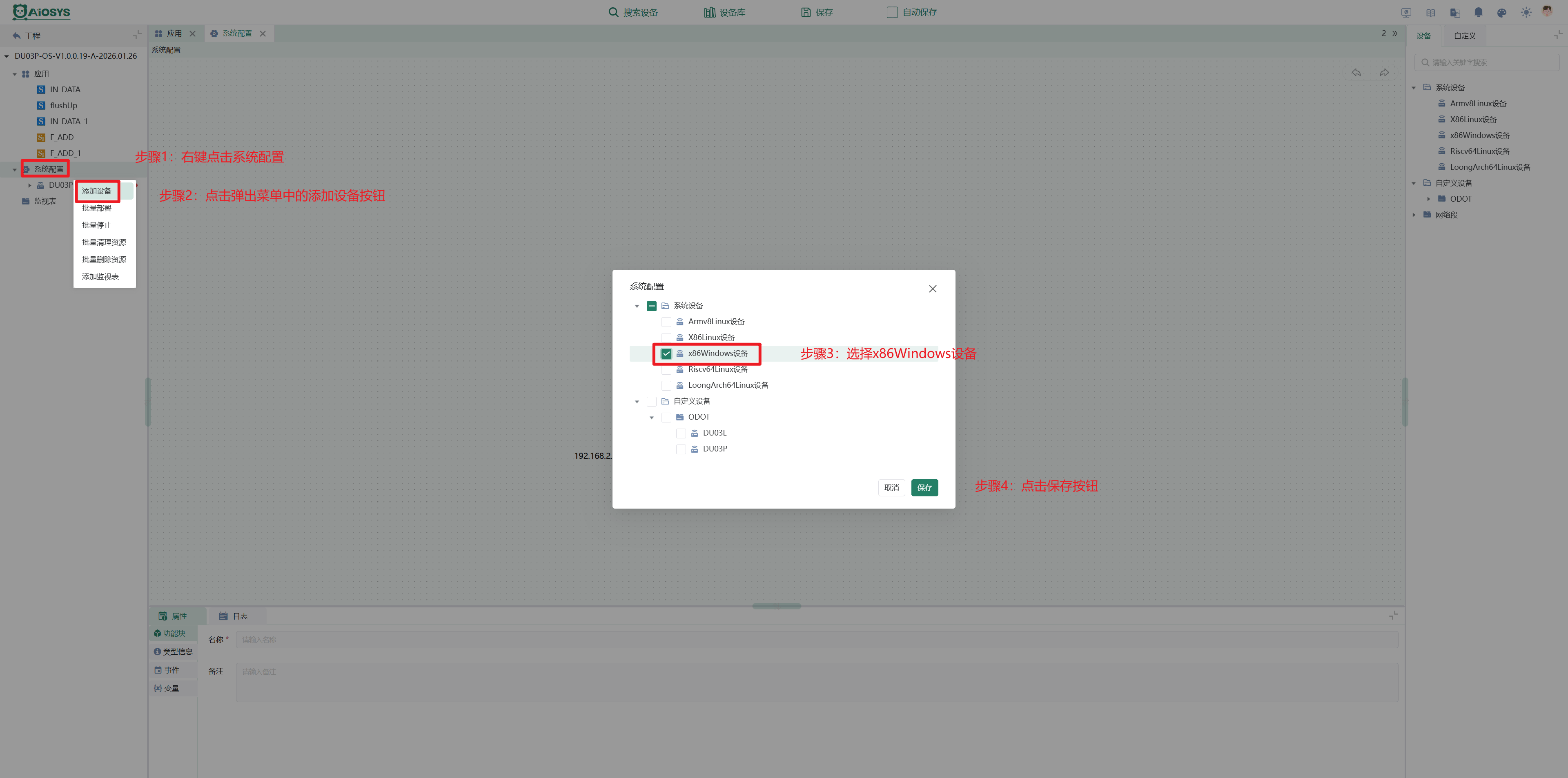Select IN_DATA_1 in the project tree
This screenshot has height=778, width=1568.
pyautogui.click(x=69, y=122)
